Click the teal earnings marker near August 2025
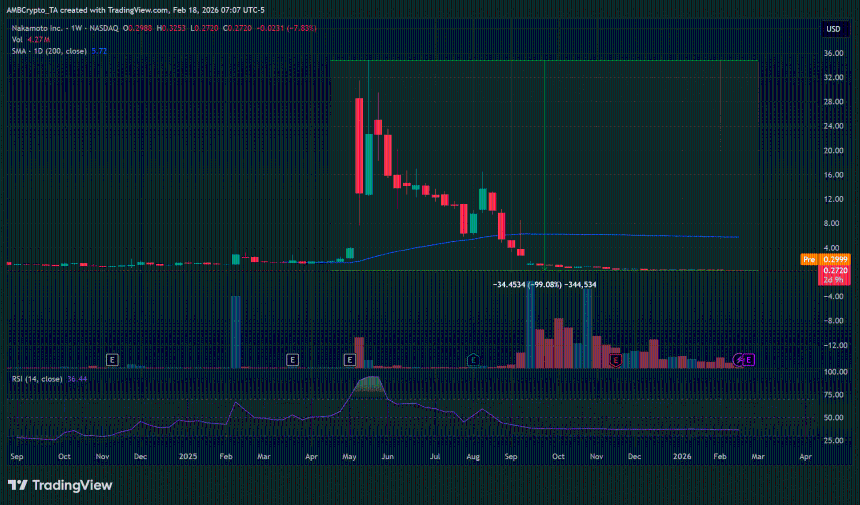This screenshot has height=505, width=860. [x=473, y=360]
